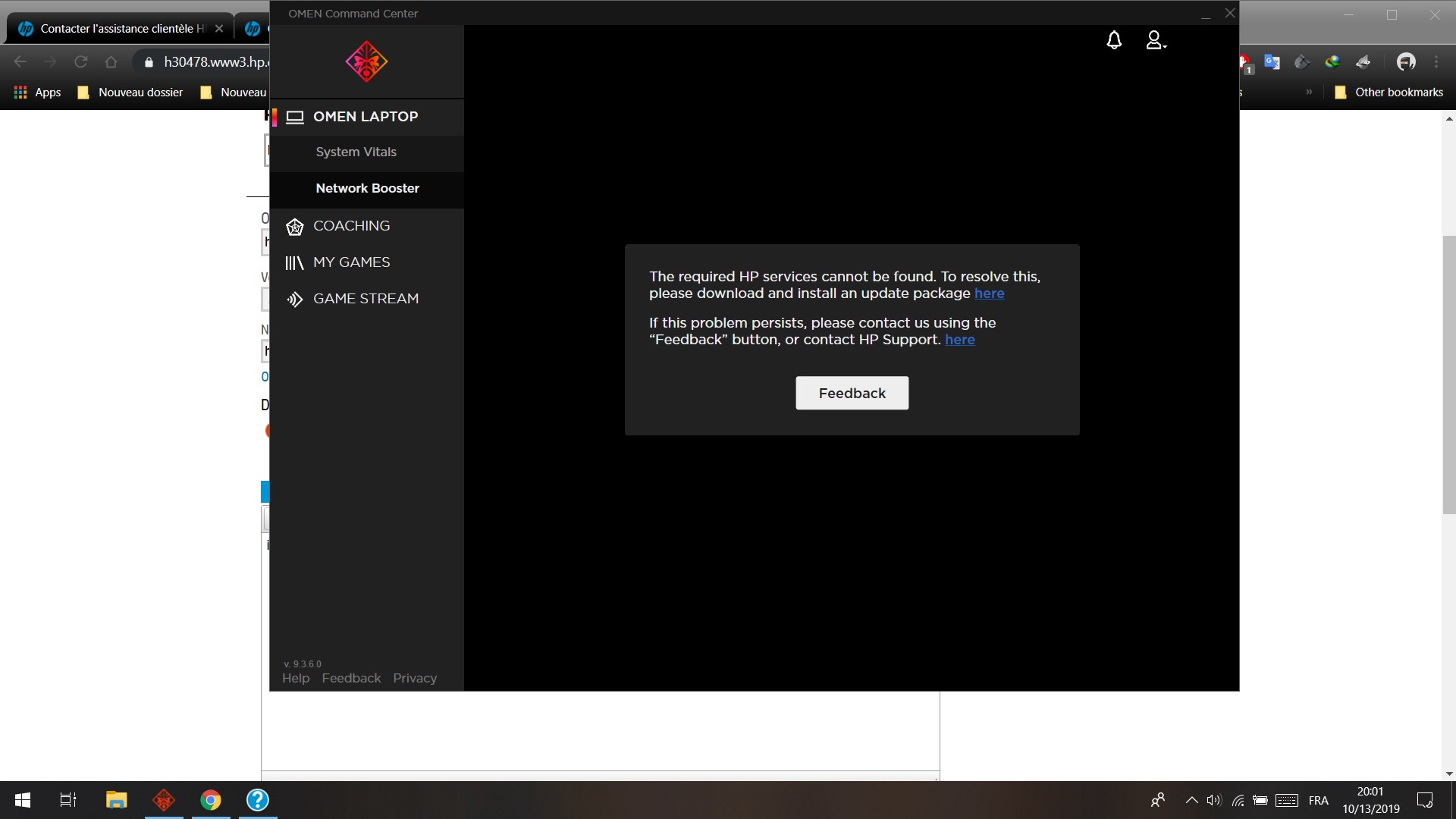Open Apps bookmarks shortcut
The image size is (1456, 819).
pos(37,93)
